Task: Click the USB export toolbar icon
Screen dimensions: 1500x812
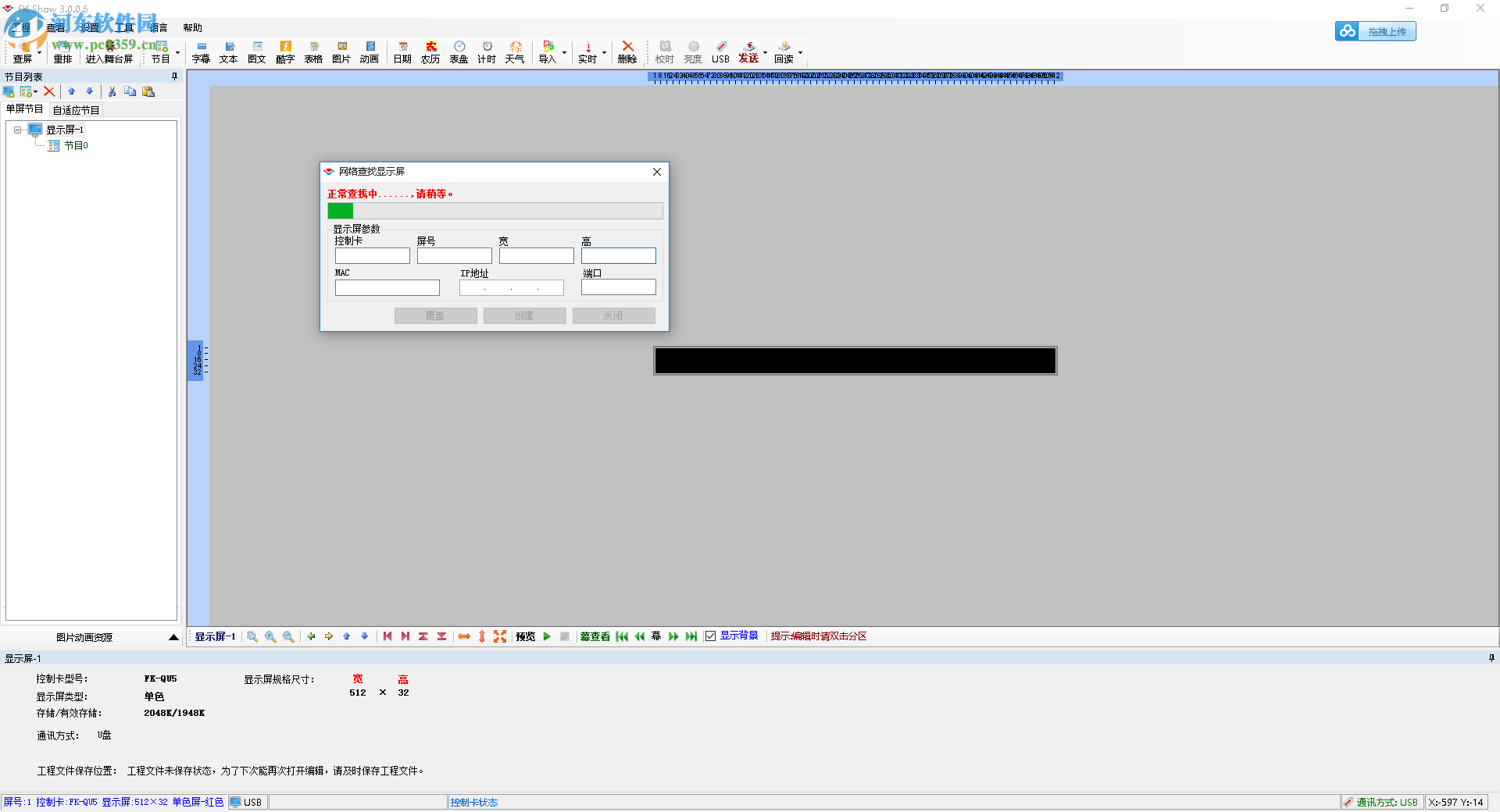Action: [720, 52]
